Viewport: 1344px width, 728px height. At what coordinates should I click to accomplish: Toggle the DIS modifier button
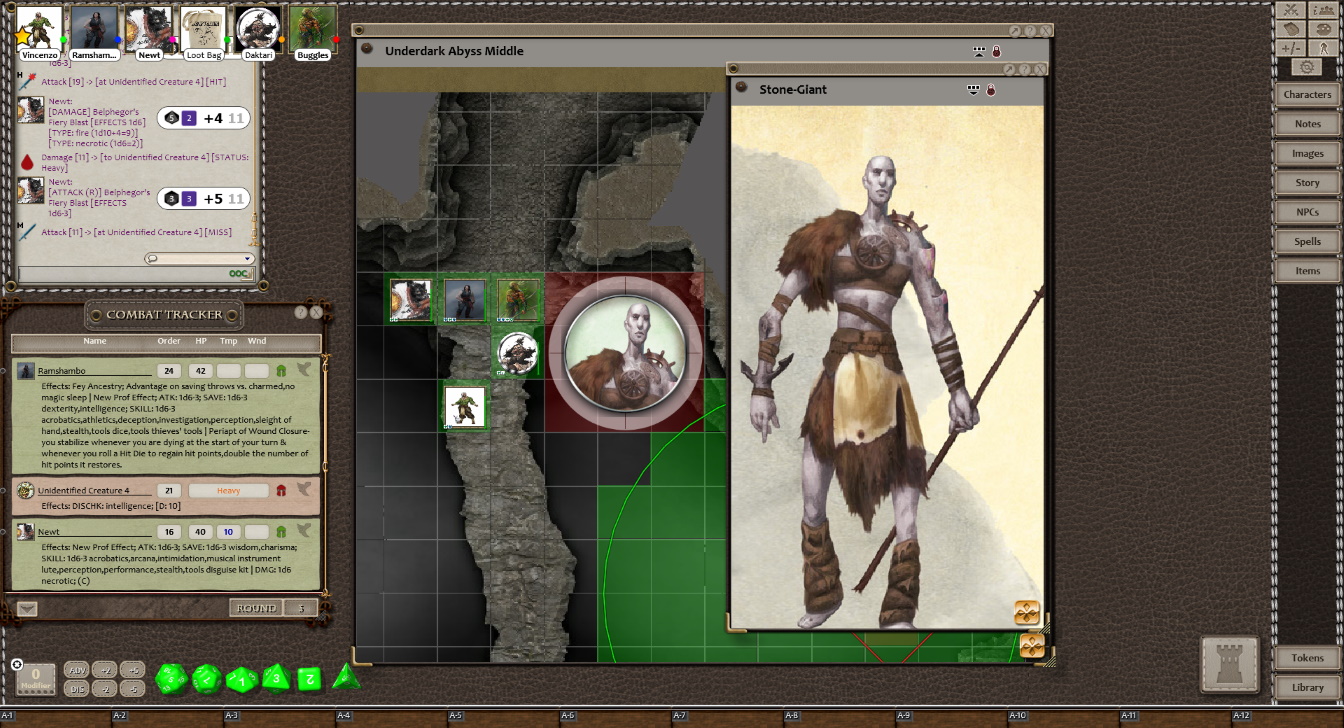point(75,688)
